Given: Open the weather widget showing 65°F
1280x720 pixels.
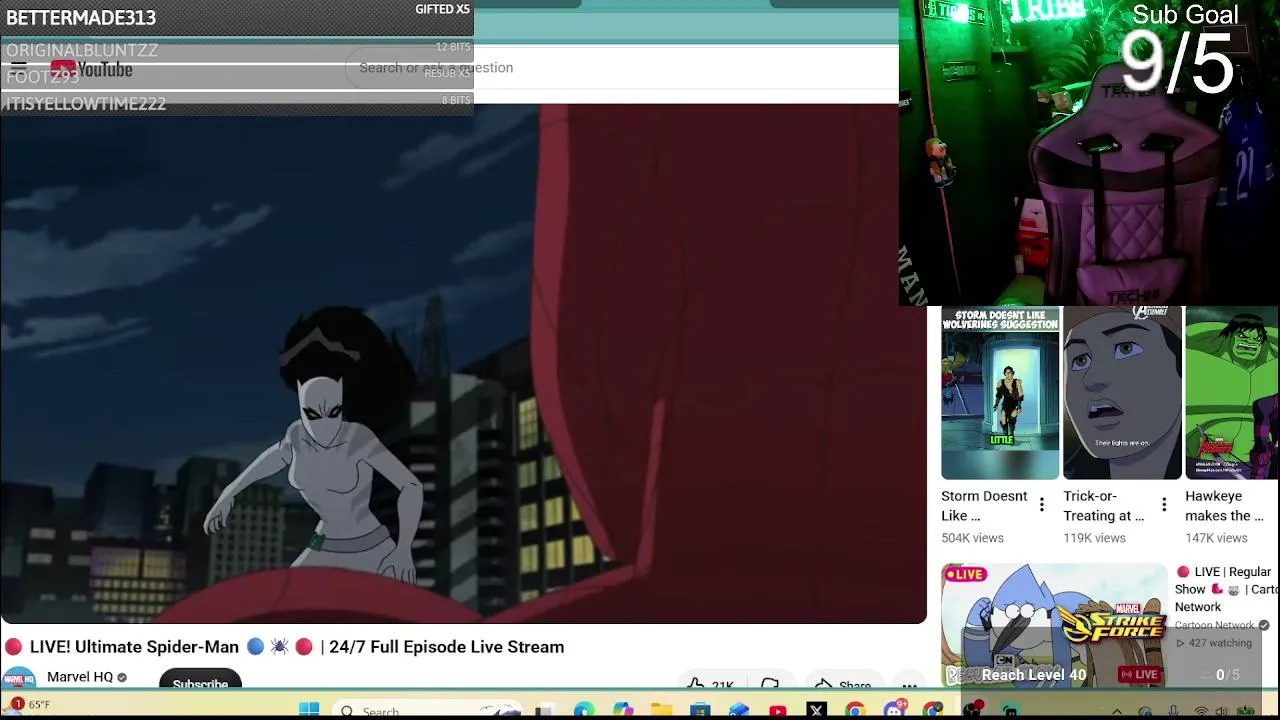Looking at the screenshot, I should pos(28,705).
